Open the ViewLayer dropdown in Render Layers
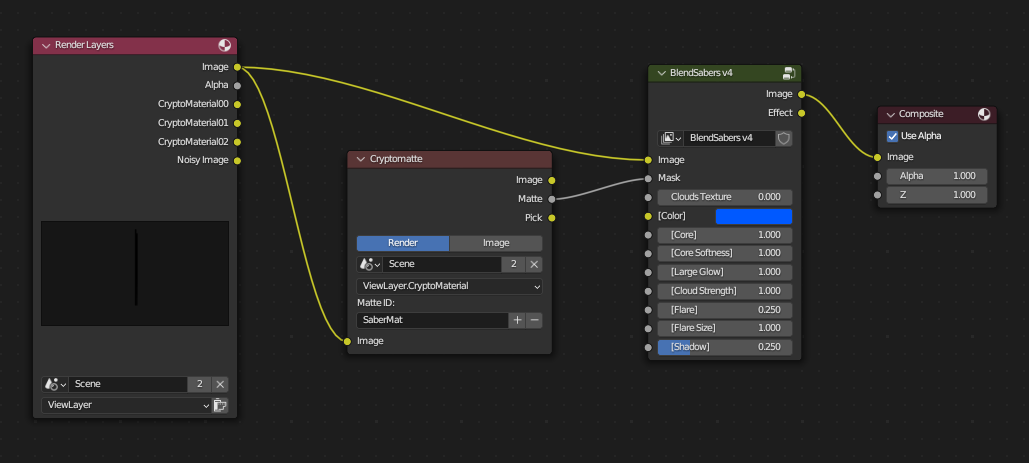Viewport: 1029px width, 463px height. click(x=126, y=405)
